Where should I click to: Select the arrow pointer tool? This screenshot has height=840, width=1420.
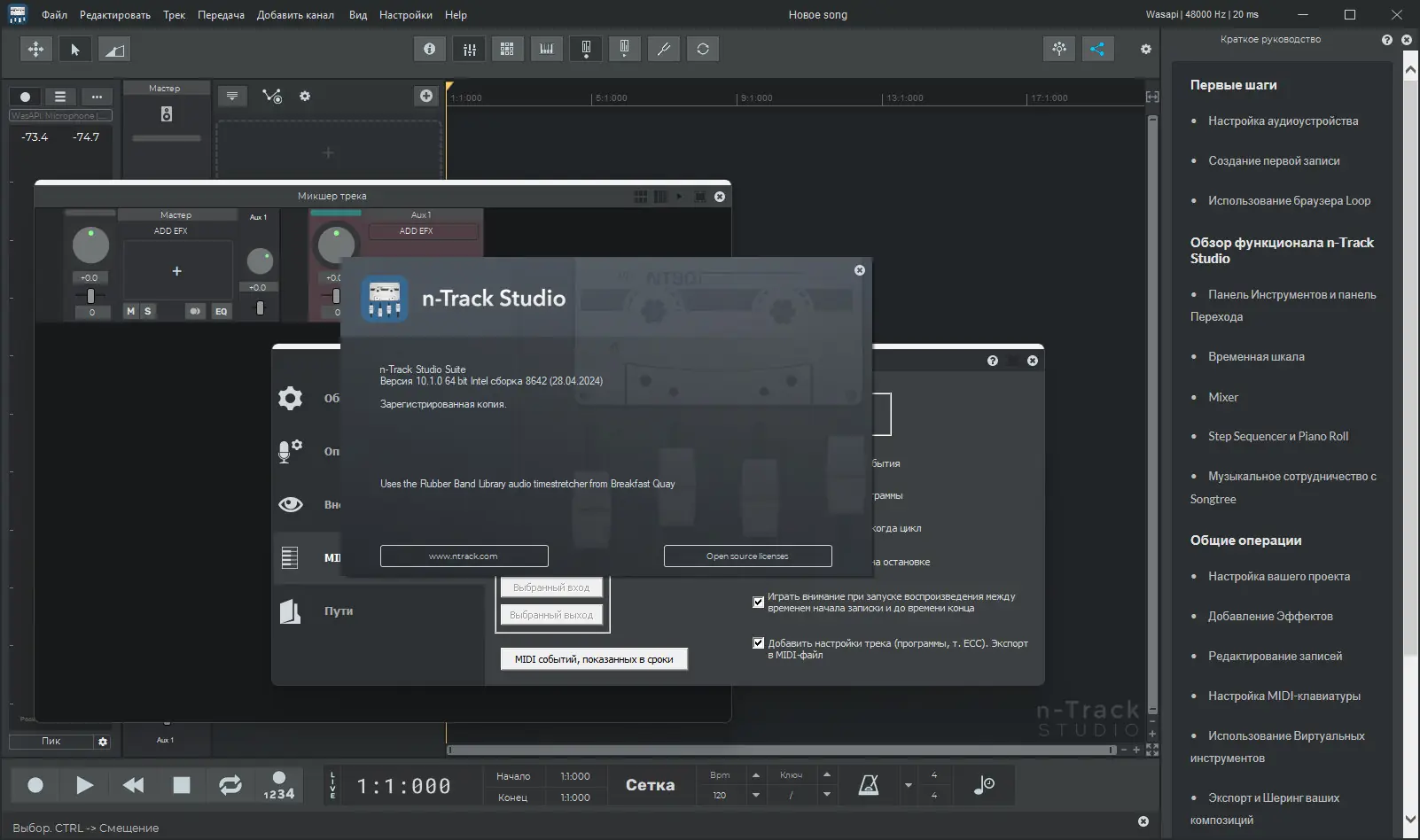tap(75, 50)
